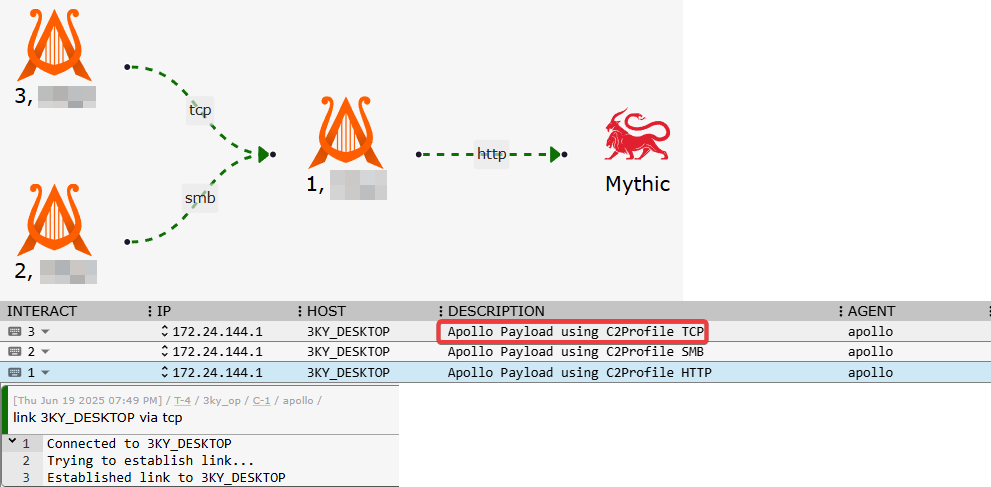Screen dimensions: 991x487
Task: Collapse output with the chevron at line 1
Action: pos(13,442)
